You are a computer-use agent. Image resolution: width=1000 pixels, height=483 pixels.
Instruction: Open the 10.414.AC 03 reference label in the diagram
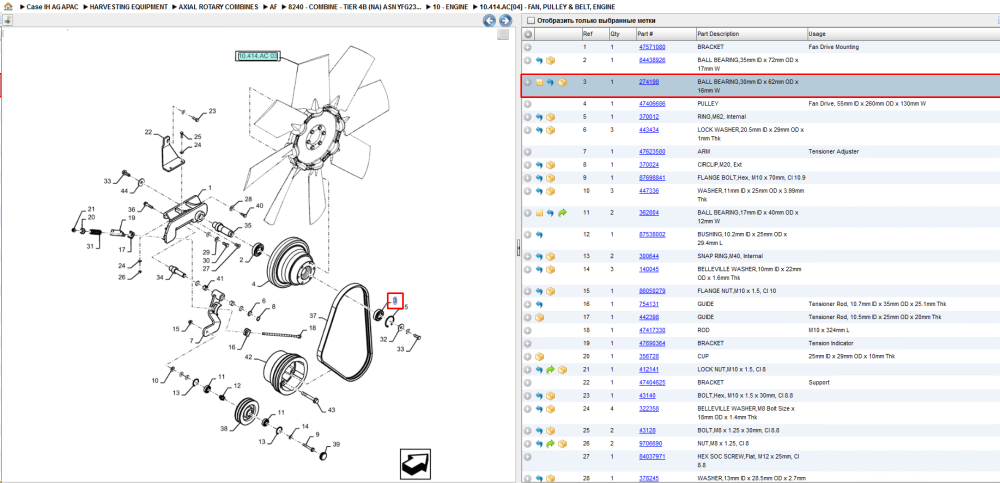coord(258,56)
